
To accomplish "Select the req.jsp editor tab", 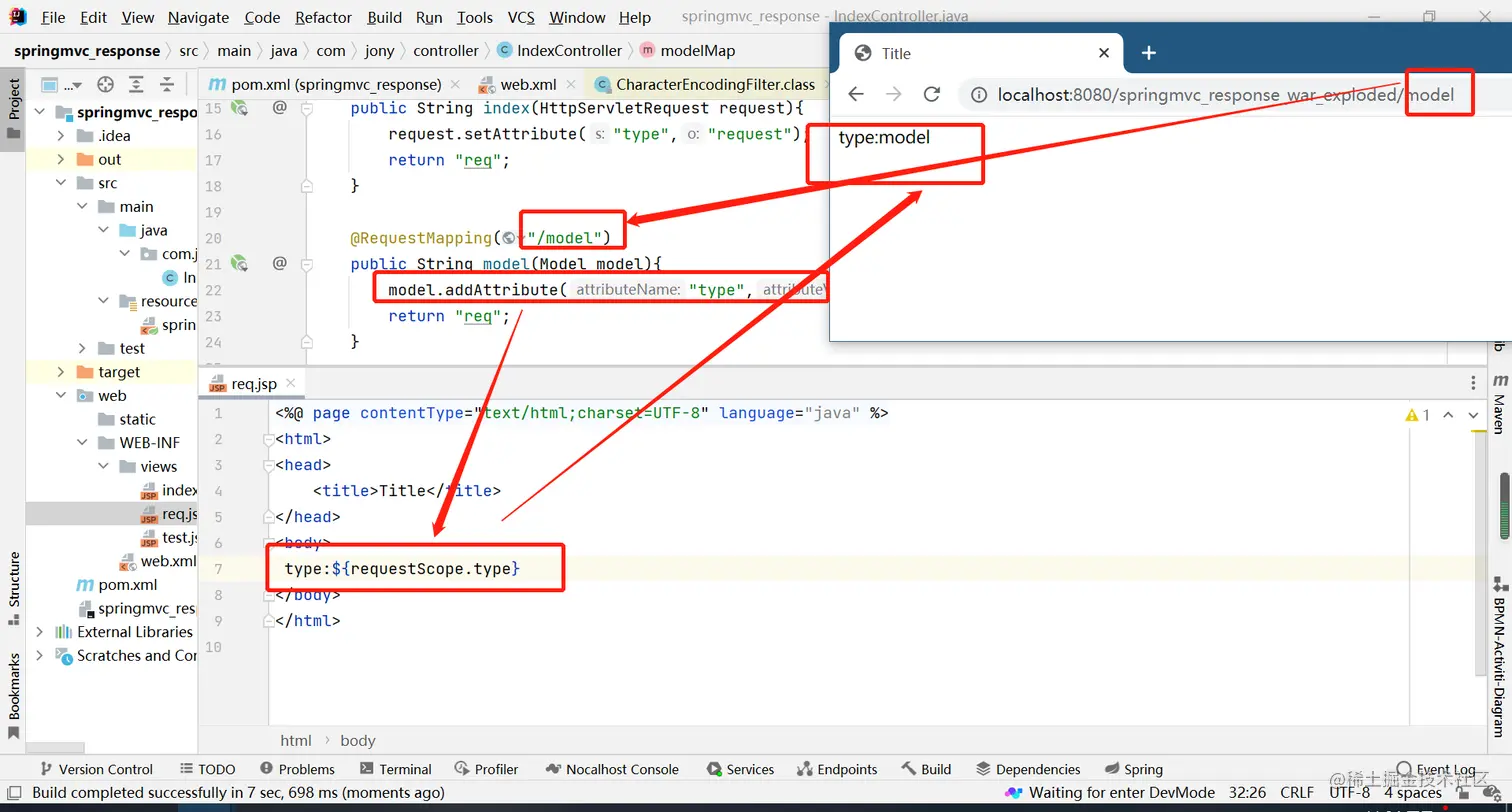I will tap(253, 383).
